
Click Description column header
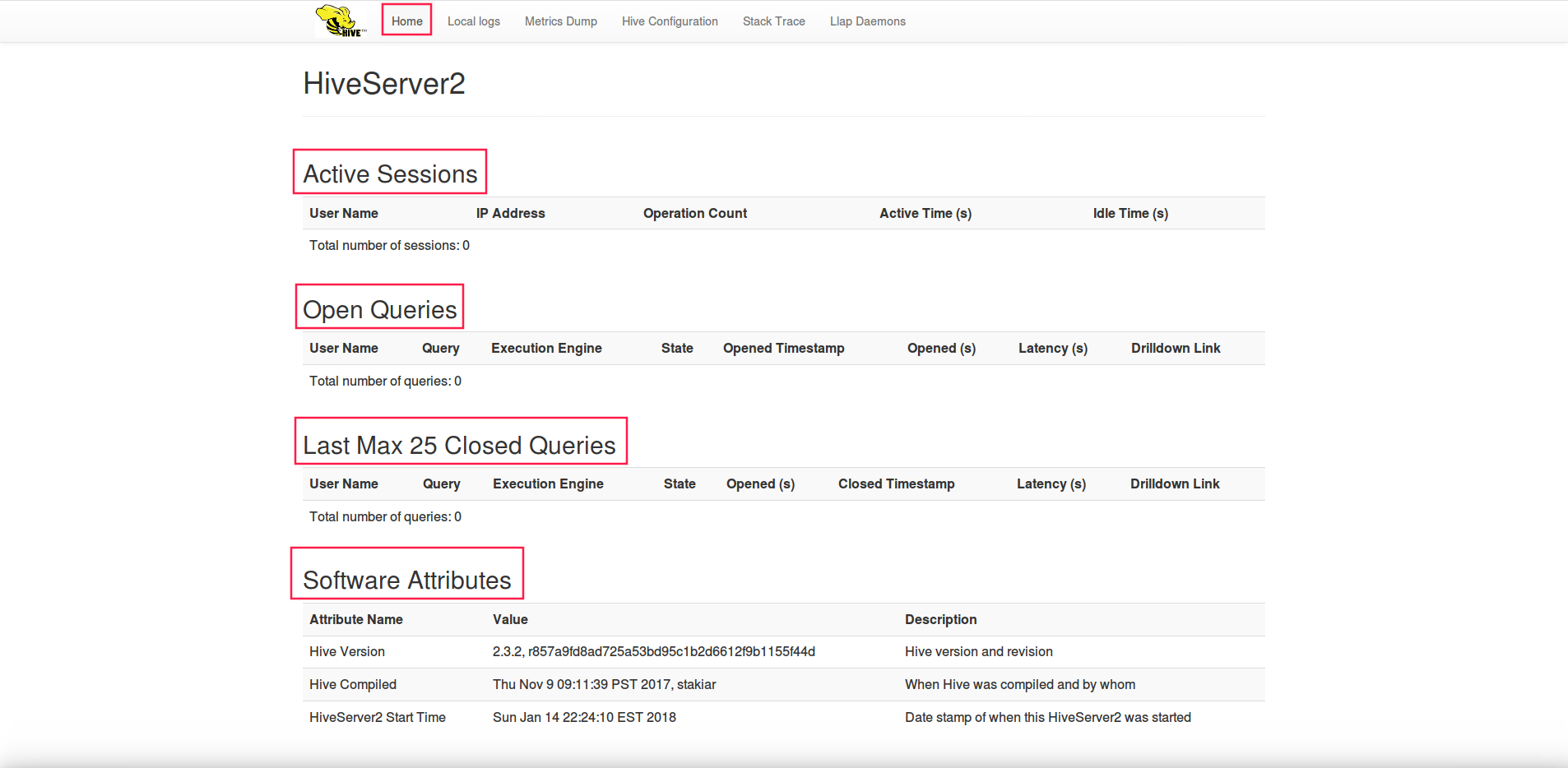pyautogui.click(x=941, y=619)
